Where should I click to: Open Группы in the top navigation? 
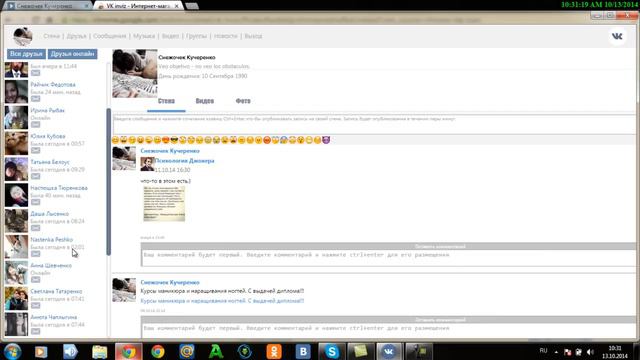(196, 36)
